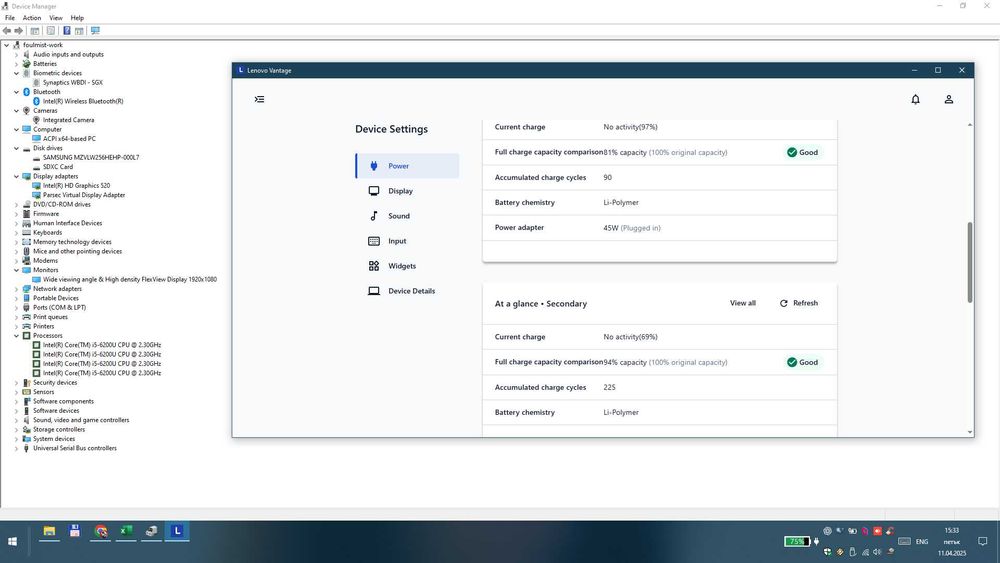1000x563 pixels.
Task: Select the SDXC Card entry
Action: coord(57,167)
